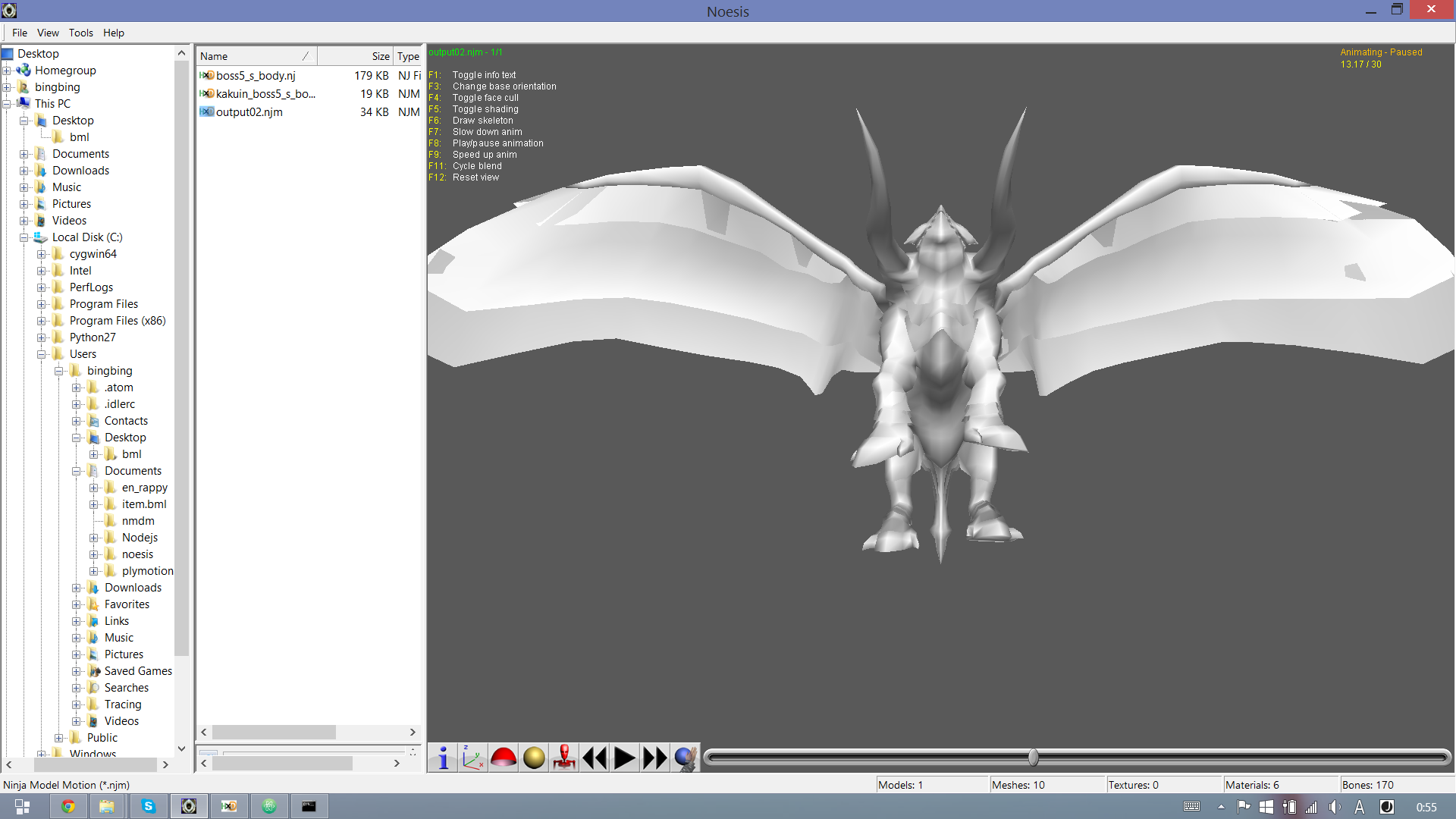
Task: Click the volume speaker tray icon
Action: [1335, 808]
